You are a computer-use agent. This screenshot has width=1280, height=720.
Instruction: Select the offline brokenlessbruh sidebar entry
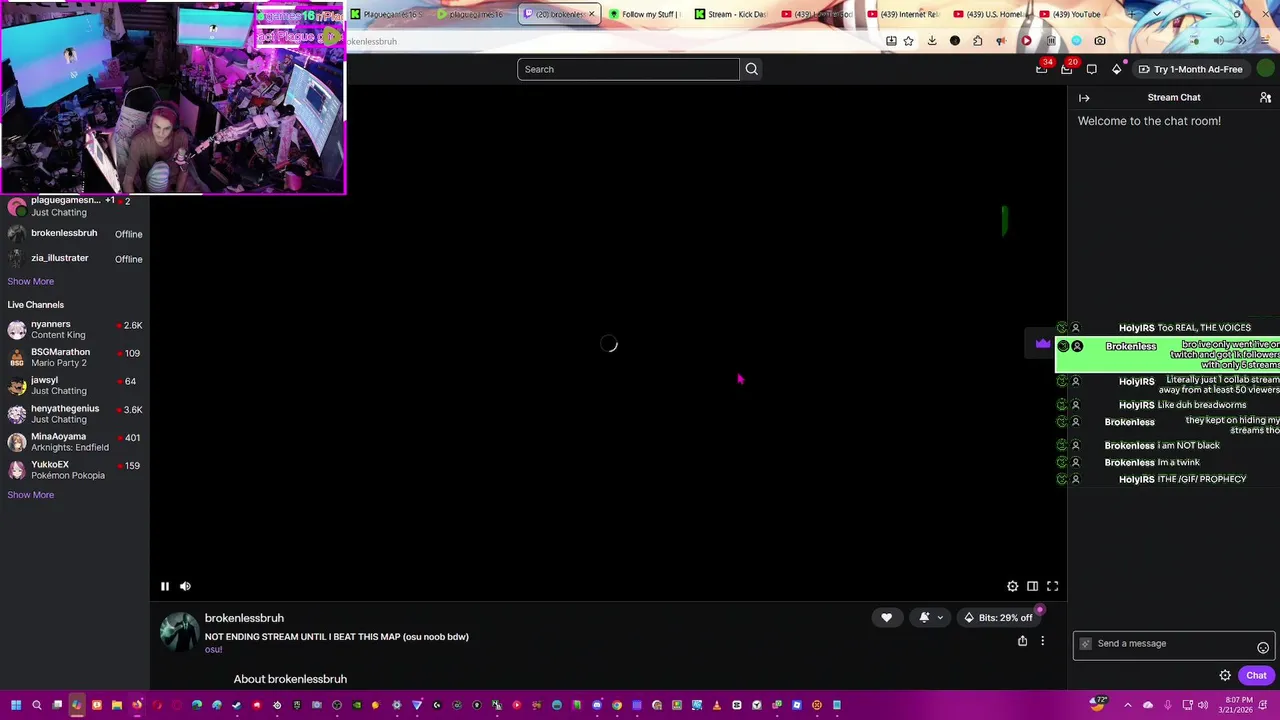[75, 233]
